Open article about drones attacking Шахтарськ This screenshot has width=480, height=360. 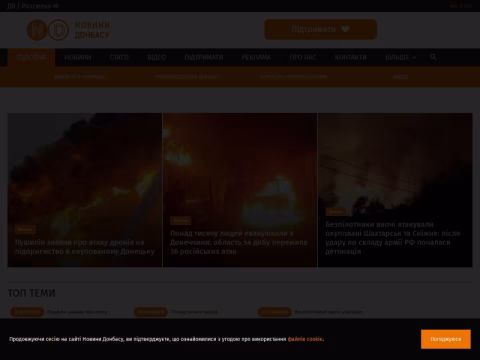click(x=393, y=238)
